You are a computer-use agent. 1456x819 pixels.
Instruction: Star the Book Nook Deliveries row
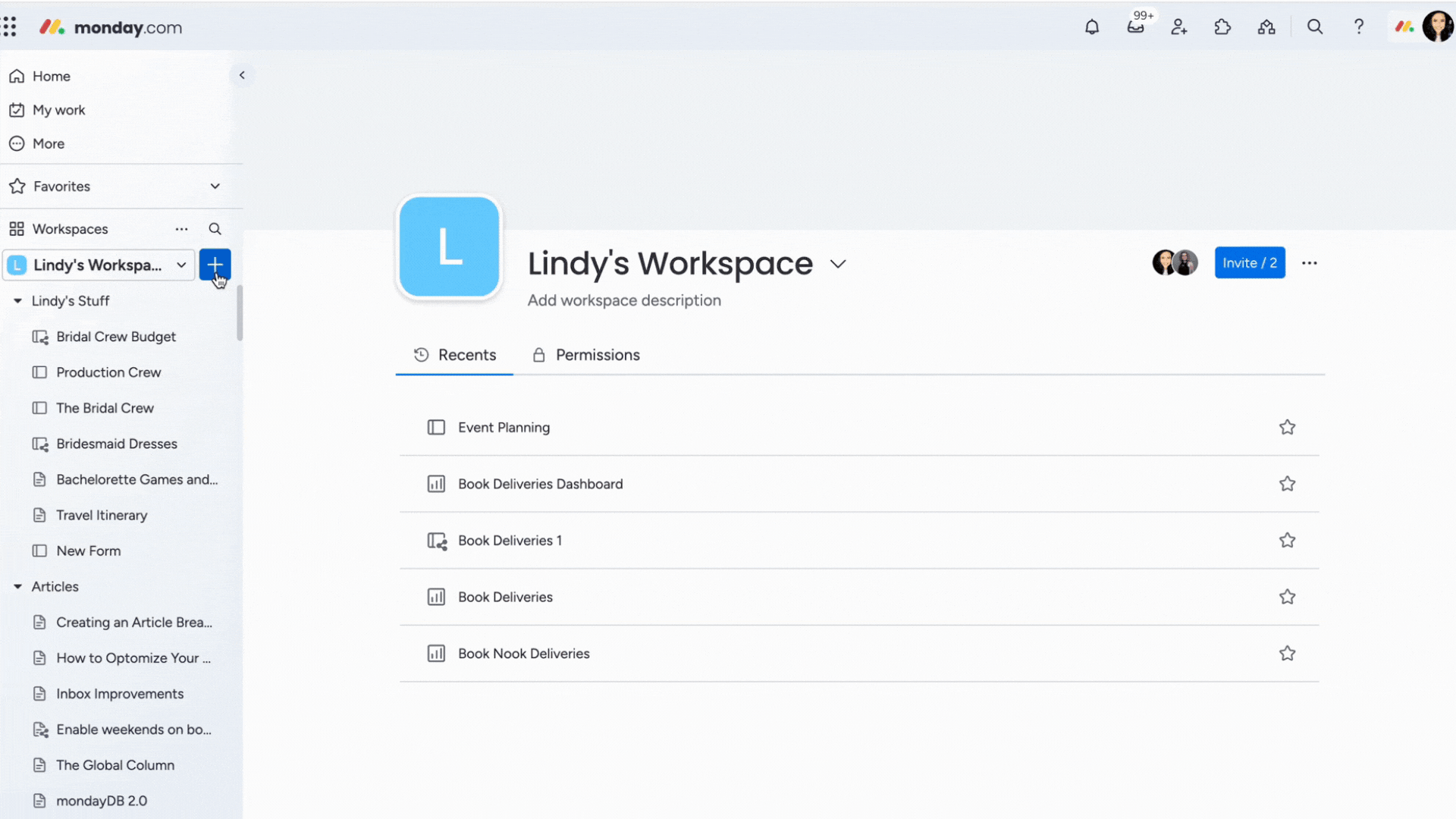pyautogui.click(x=1287, y=653)
